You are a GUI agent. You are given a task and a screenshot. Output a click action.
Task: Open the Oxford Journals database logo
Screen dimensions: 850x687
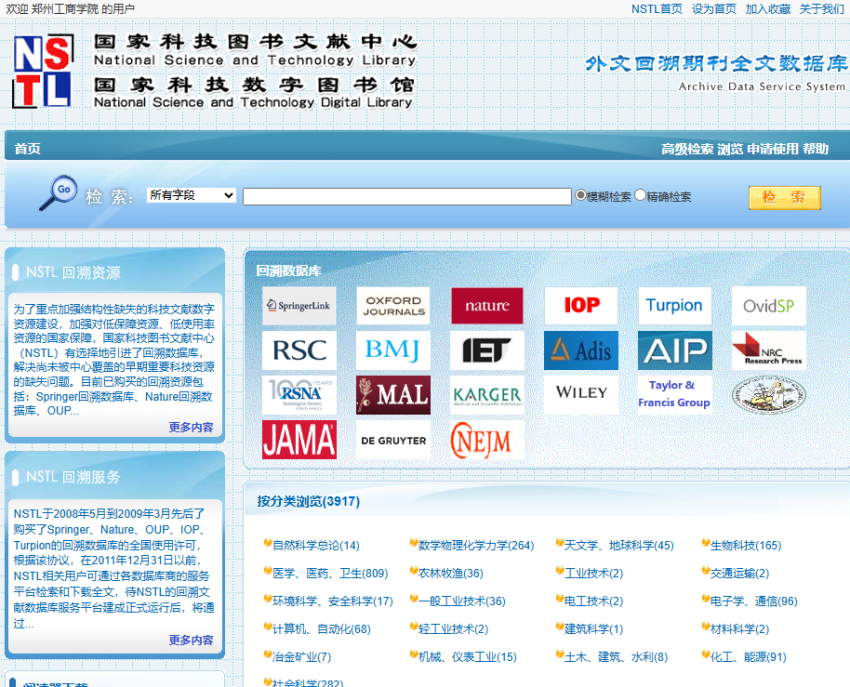click(394, 306)
